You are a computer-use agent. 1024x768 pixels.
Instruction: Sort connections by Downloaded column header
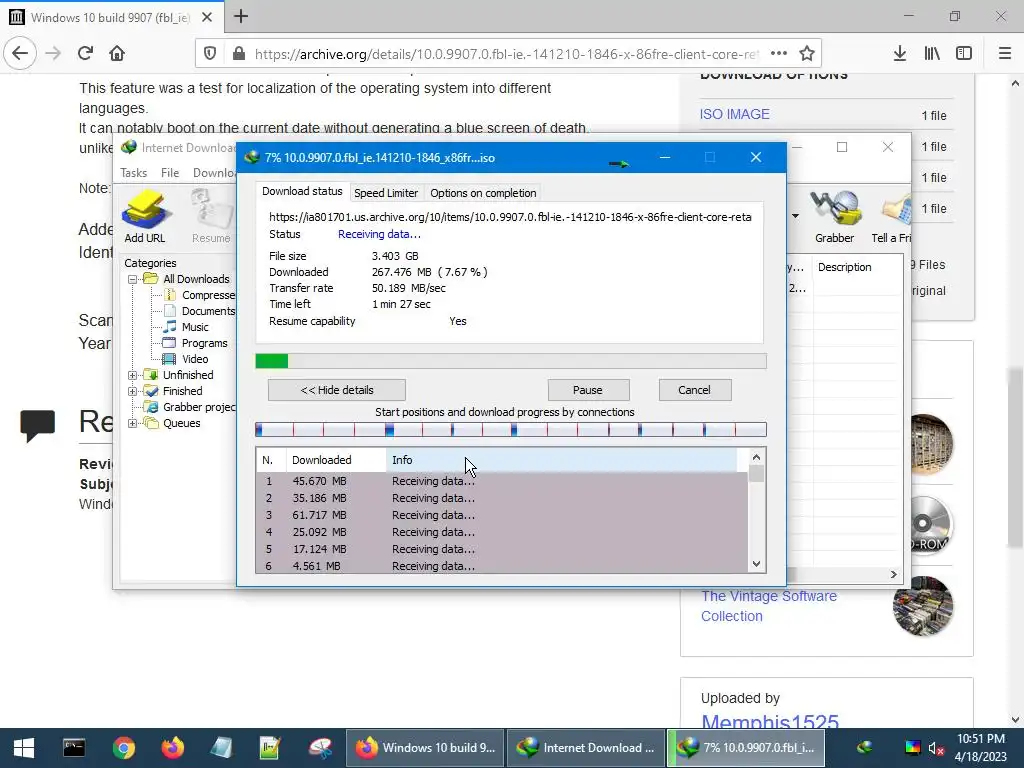[336, 460]
